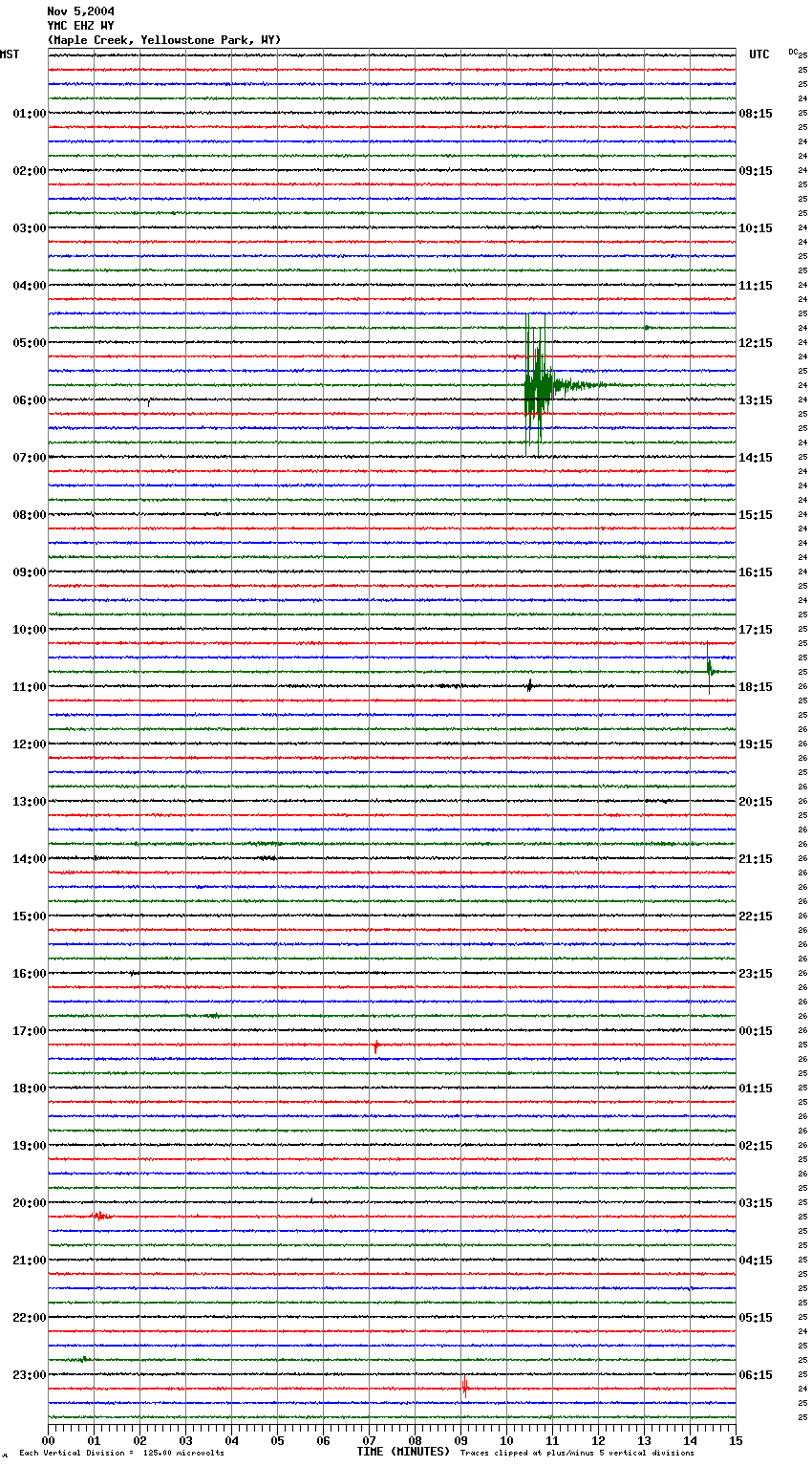Click the x-axis tick label '15'
This screenshot has height=1466, width=812.
coord(736,1440)
